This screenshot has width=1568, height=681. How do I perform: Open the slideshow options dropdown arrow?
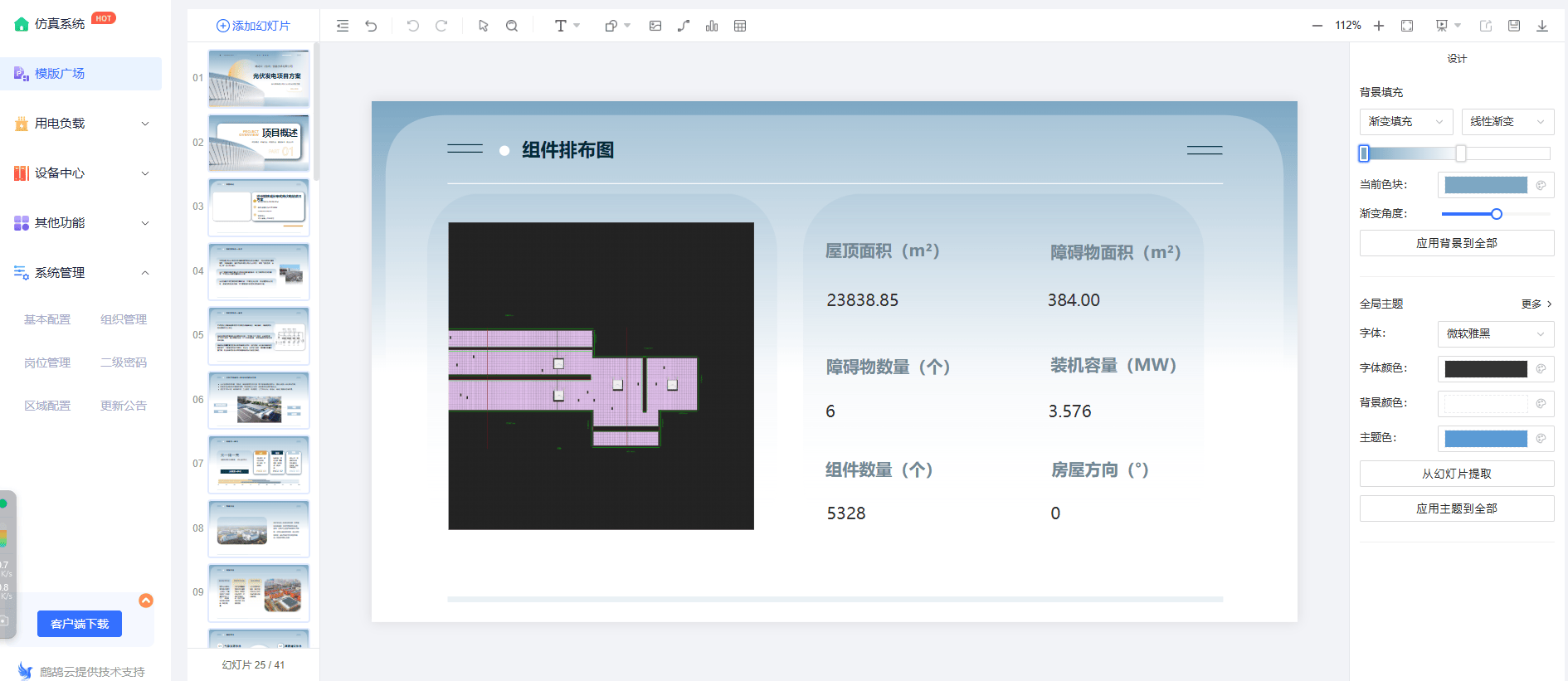1458,26
